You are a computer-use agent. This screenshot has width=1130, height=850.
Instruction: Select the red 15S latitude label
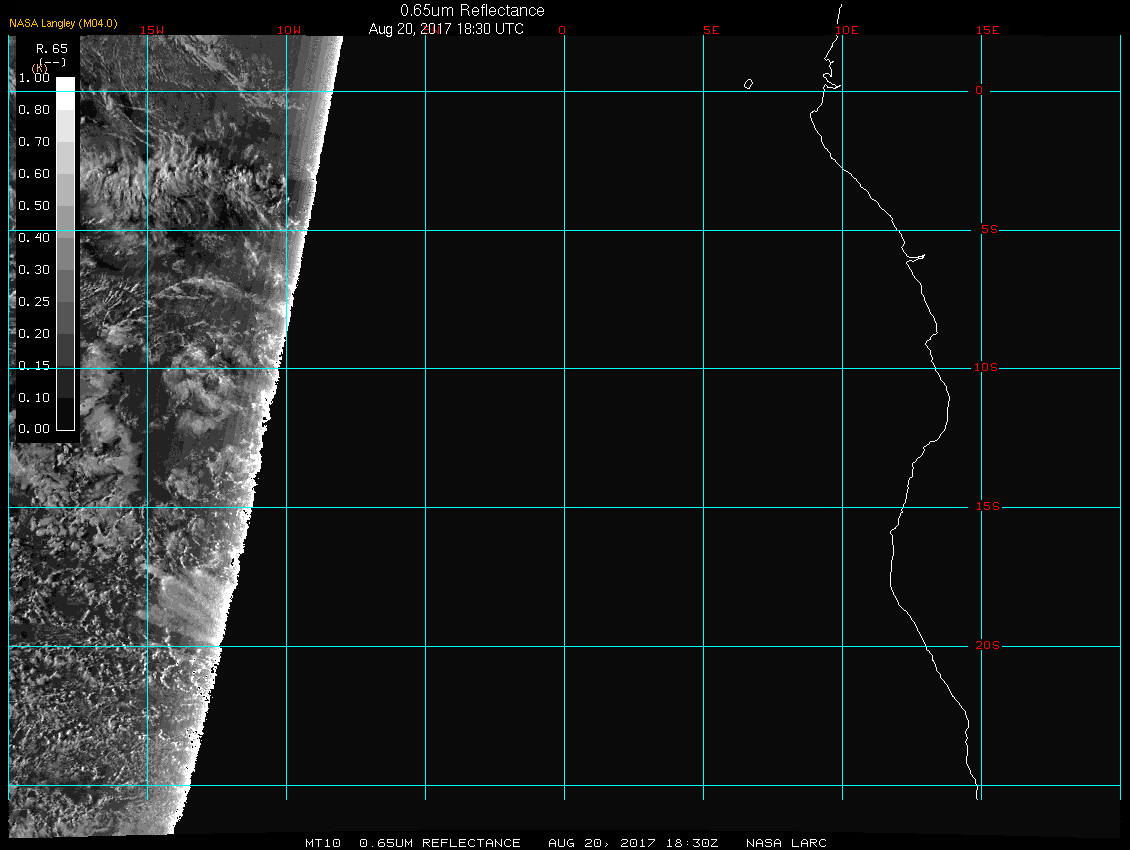(x=987, y=507)
